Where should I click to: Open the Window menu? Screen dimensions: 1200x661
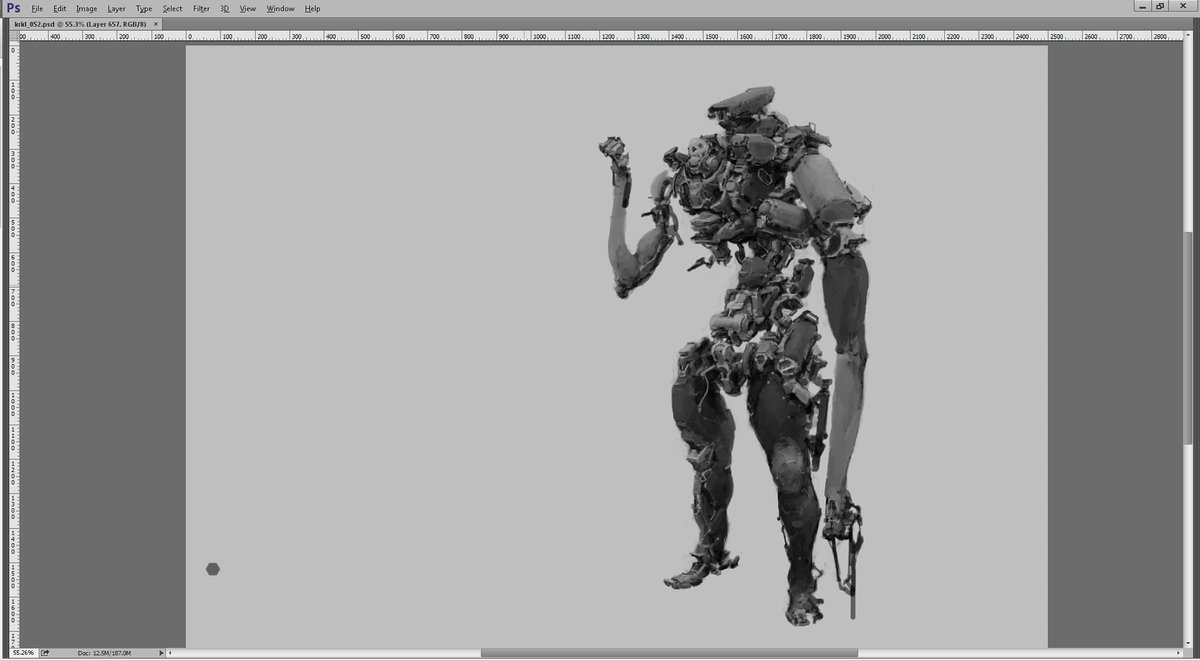coord(280,8)
